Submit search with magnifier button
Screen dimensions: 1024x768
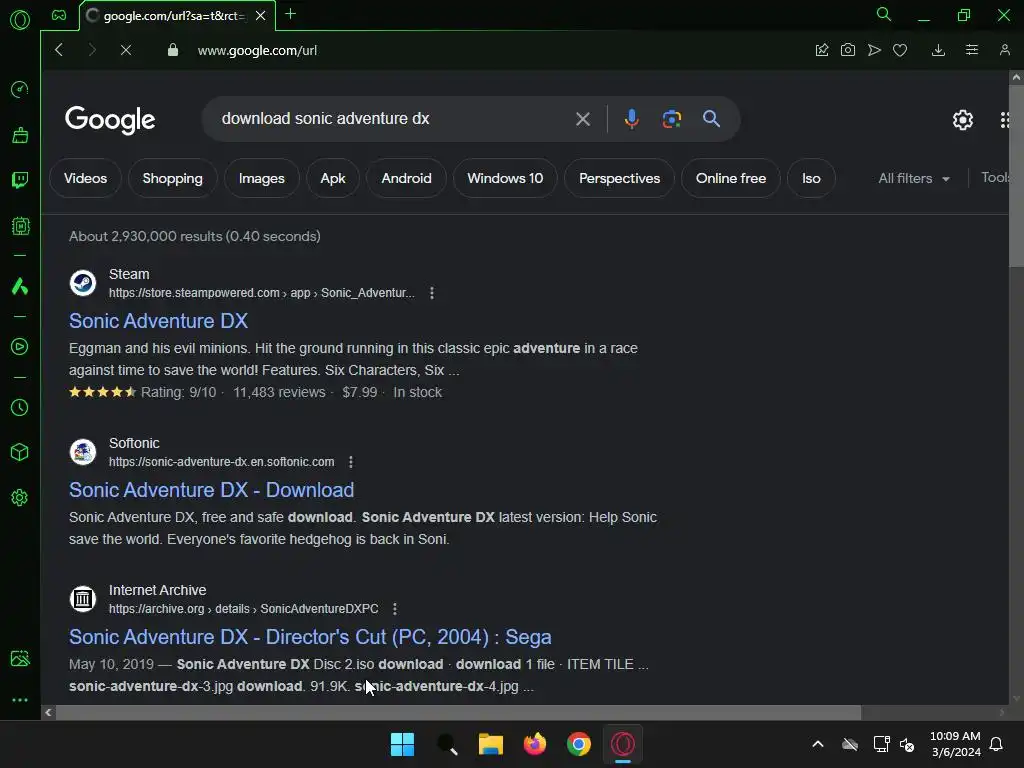pos(711,119)
